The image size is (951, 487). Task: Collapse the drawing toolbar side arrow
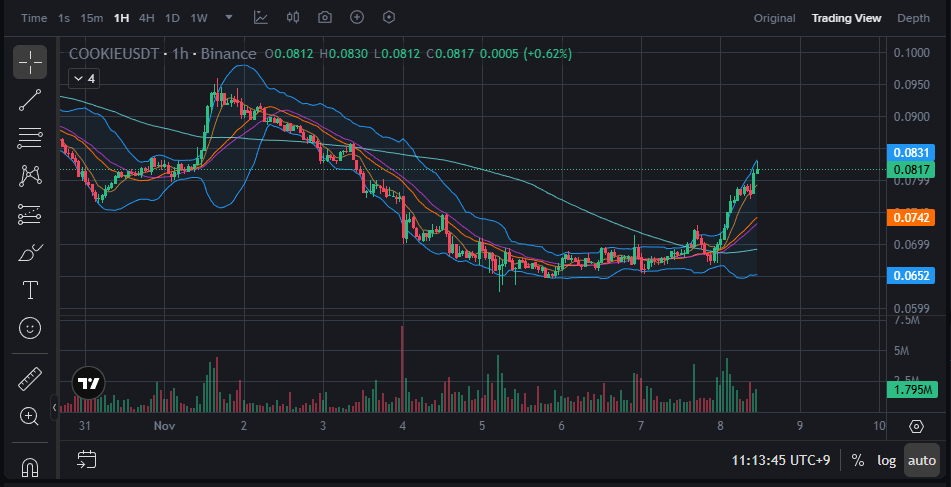tap(54, 408)
